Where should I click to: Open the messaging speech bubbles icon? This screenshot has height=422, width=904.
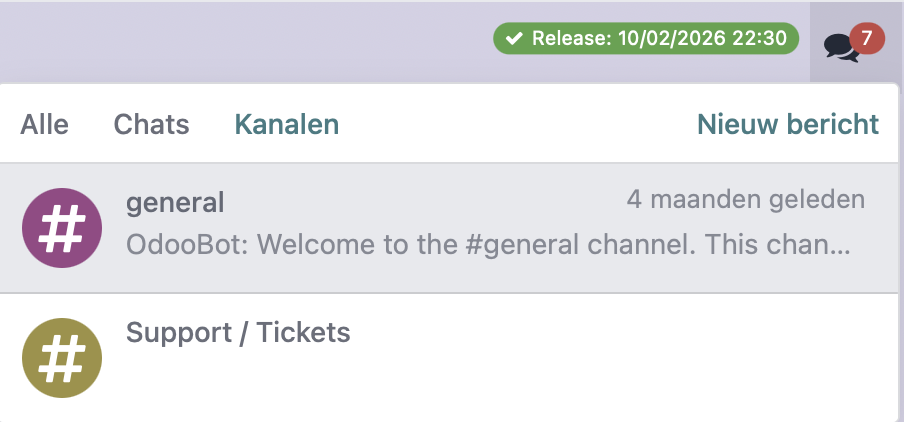[x=840, y=46]
